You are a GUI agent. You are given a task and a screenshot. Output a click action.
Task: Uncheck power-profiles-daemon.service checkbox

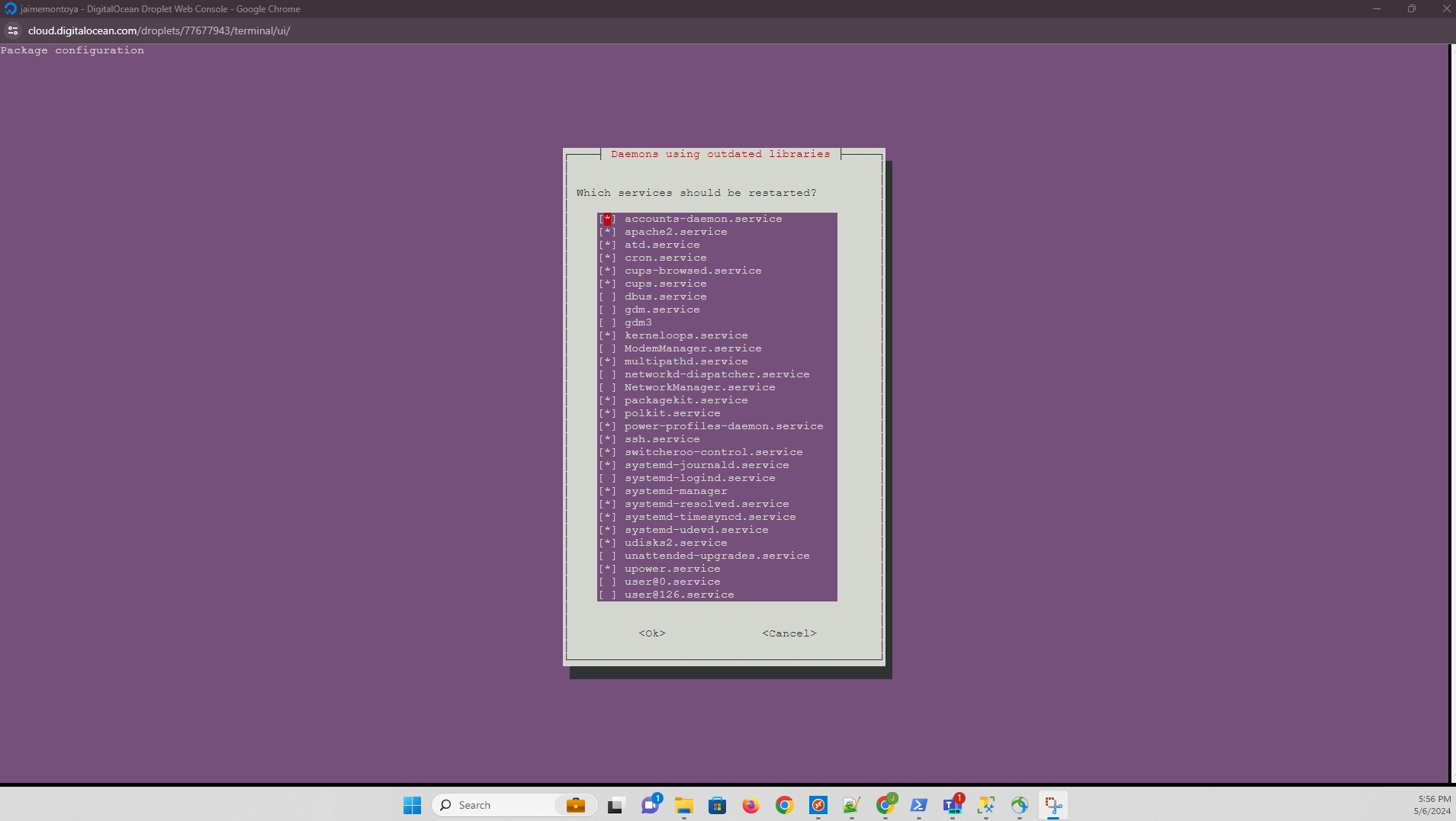click(x=607, y=426)
